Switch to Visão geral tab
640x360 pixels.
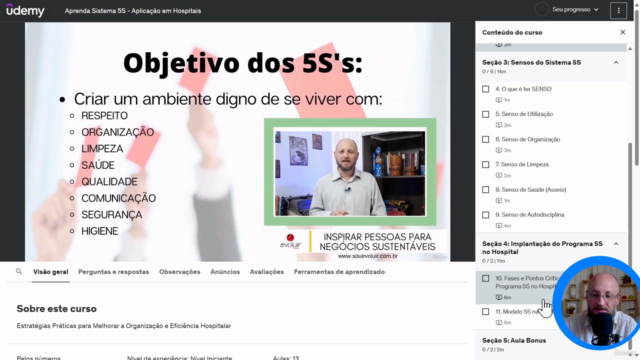[51, 272]
